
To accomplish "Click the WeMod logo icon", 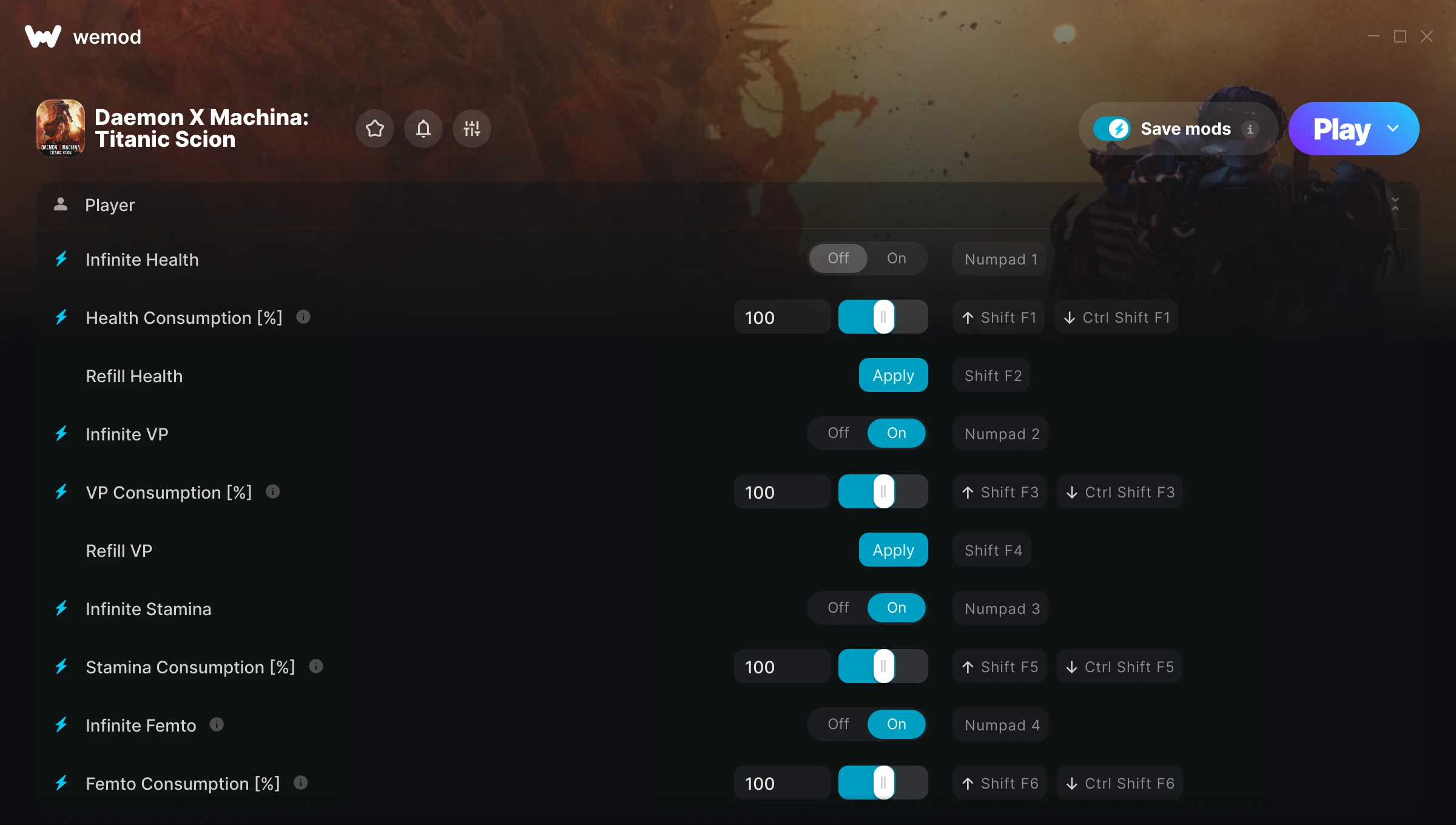I will click(x=42, y=36).
